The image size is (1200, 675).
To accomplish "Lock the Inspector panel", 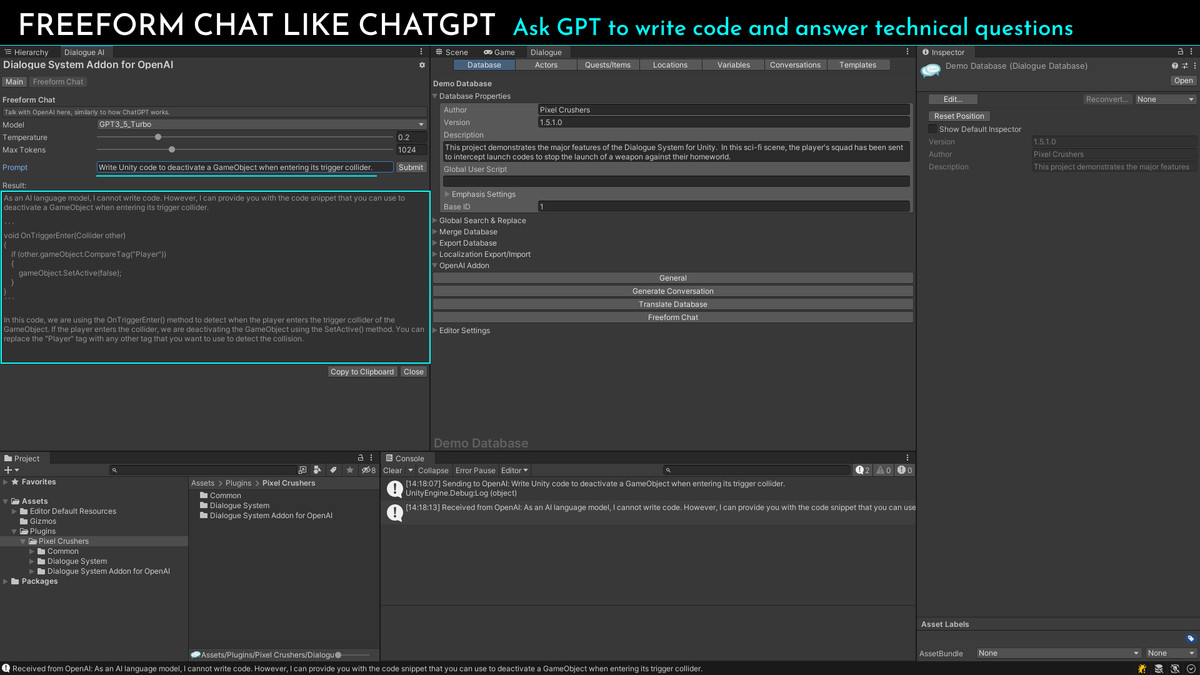I will coord(1181,52).
